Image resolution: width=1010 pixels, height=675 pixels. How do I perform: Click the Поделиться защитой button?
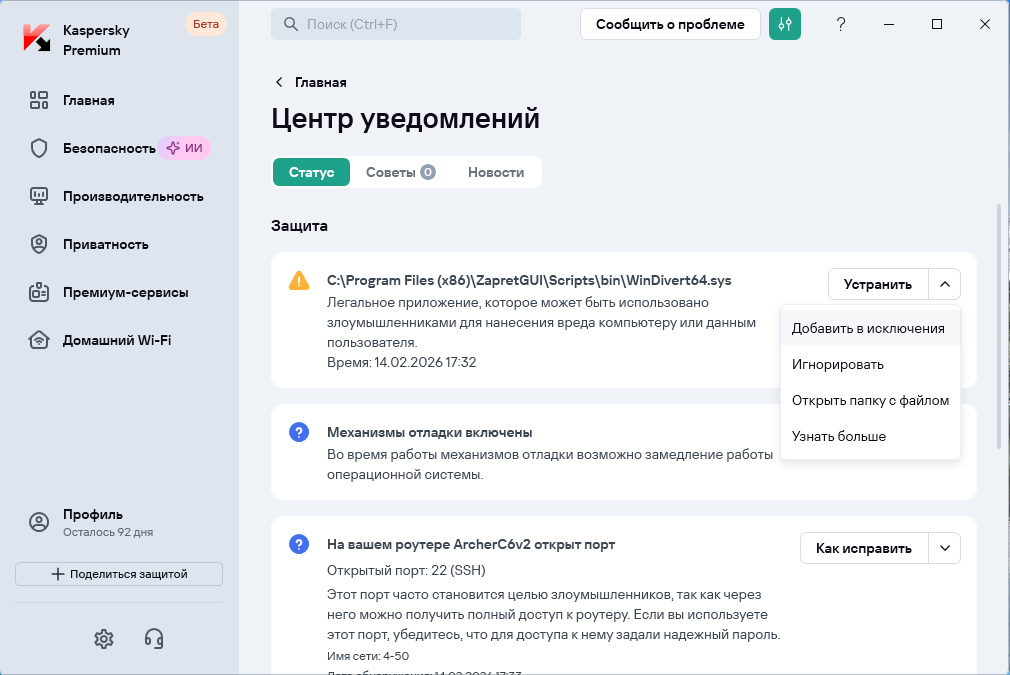(x=119, y=573)
